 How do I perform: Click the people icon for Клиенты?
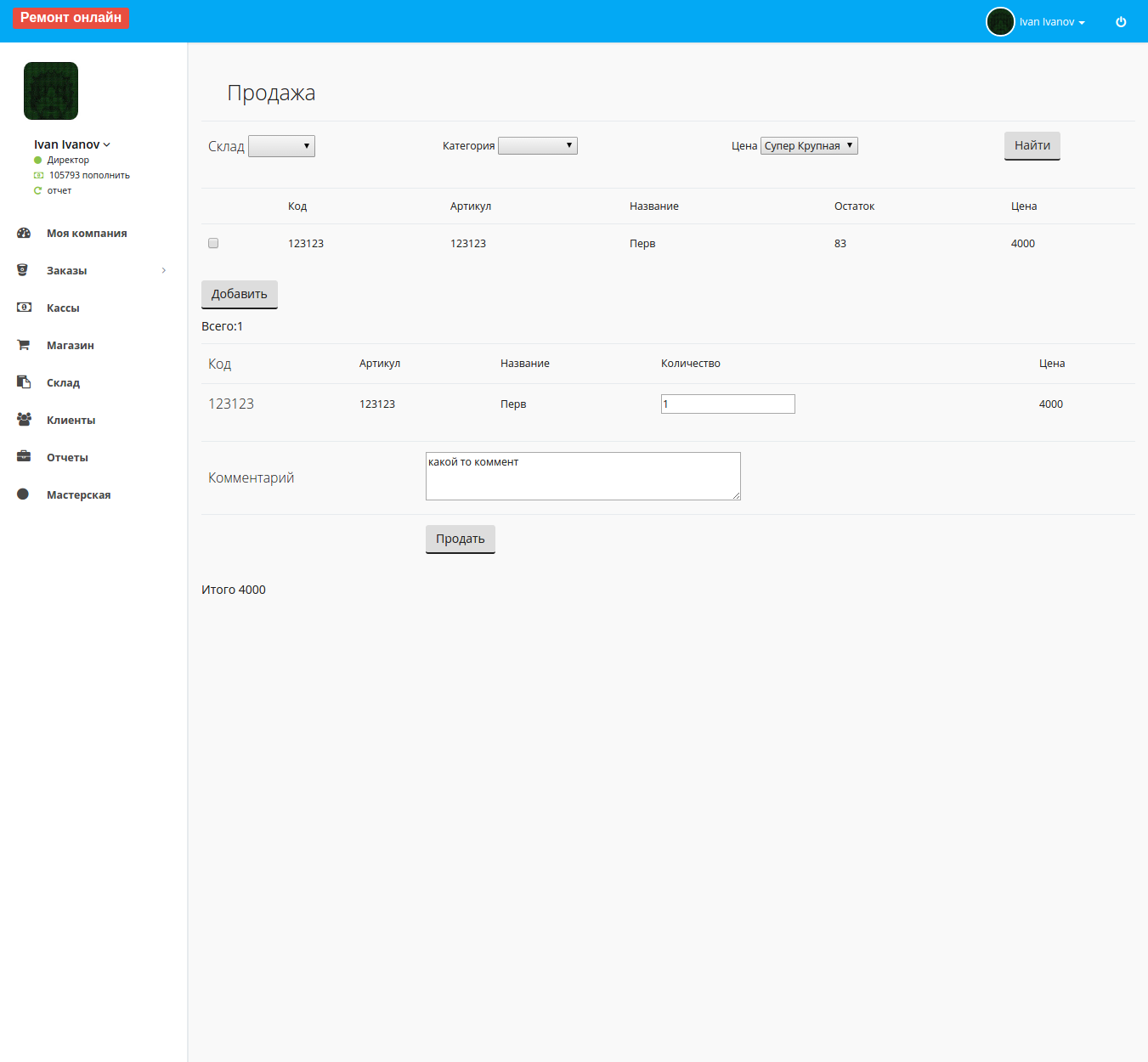(24, 419)
